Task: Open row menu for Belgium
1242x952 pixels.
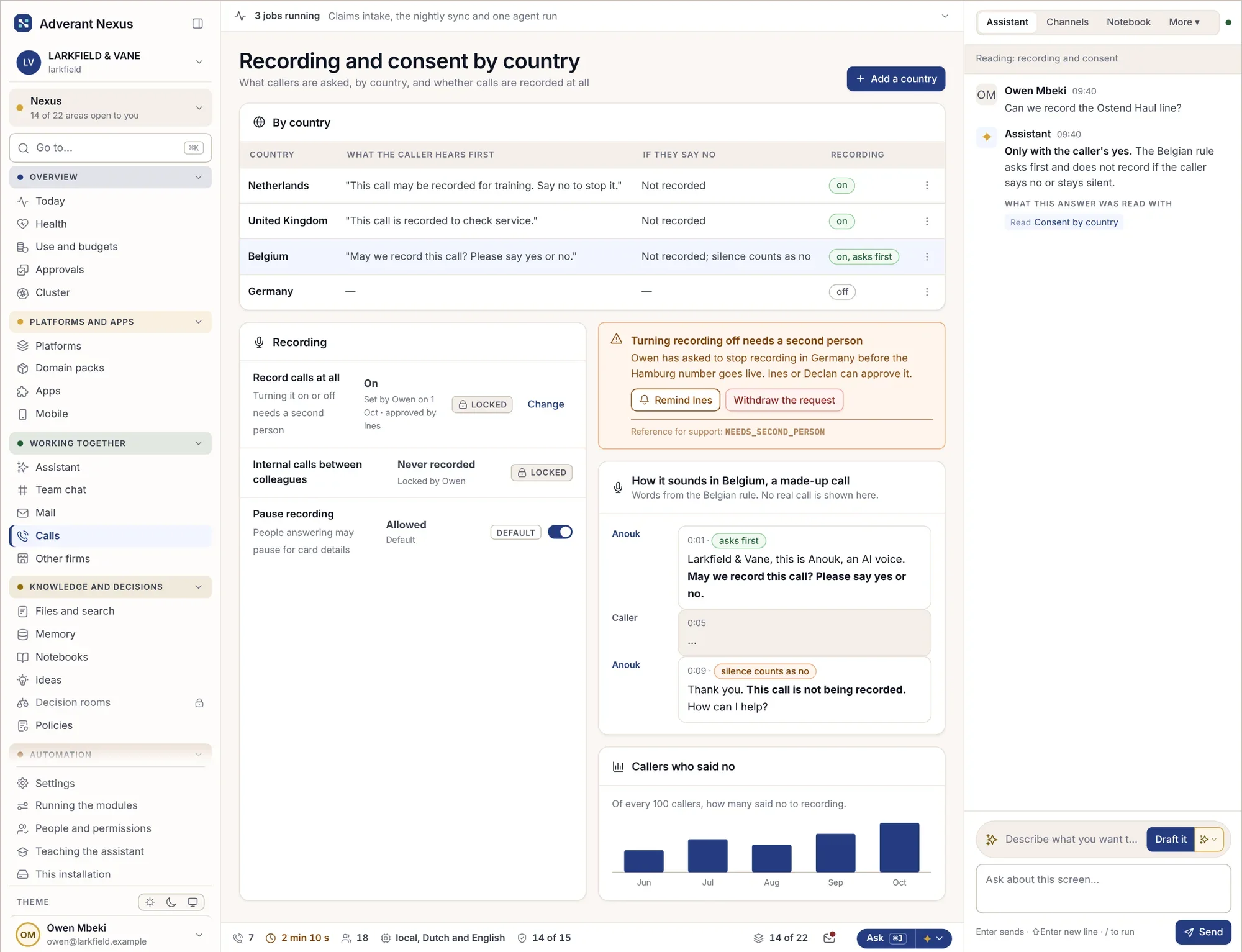Action: pyautogui.click(x=927, y=256)
